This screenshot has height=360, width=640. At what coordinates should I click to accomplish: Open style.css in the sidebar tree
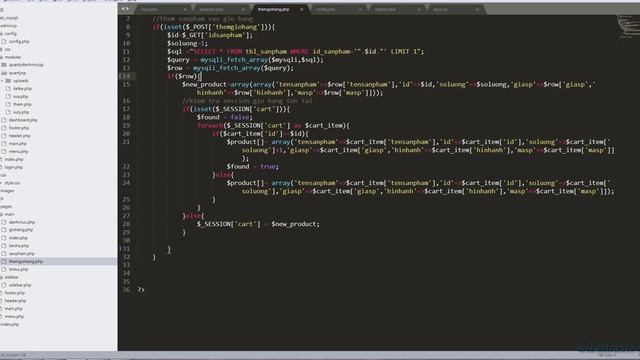12,183
